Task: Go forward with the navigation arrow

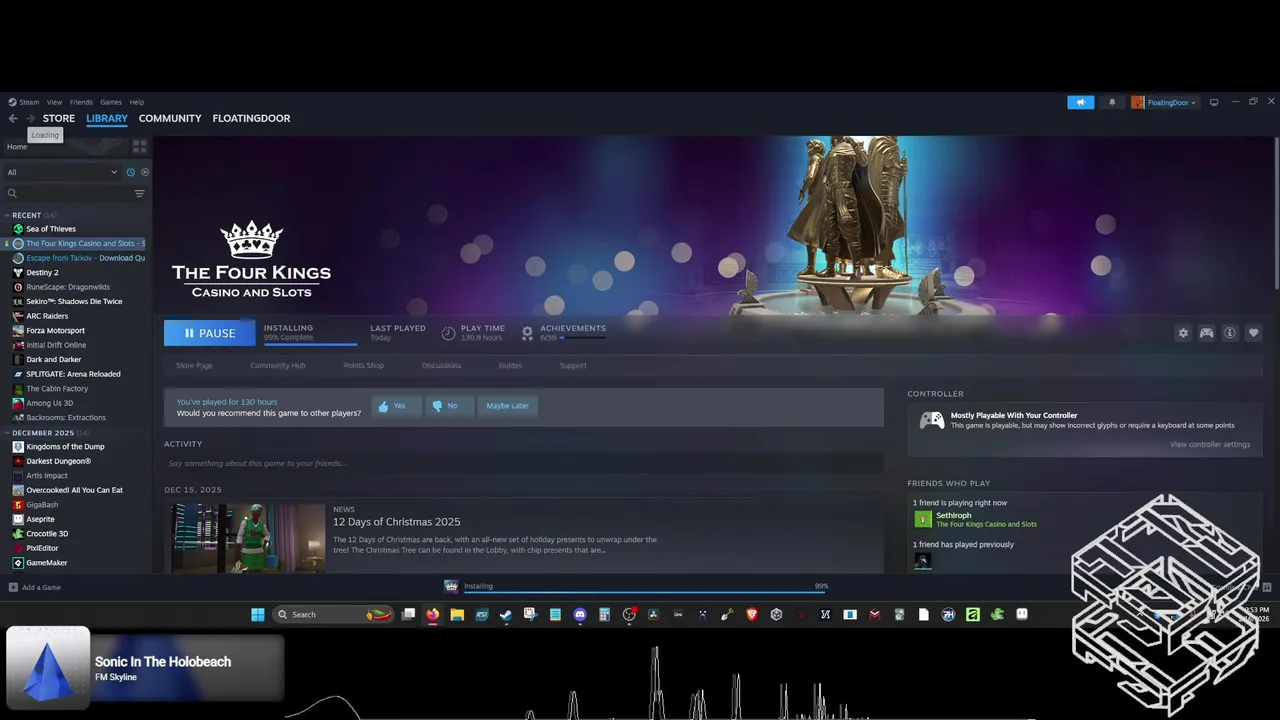Action: pos(30,118)
